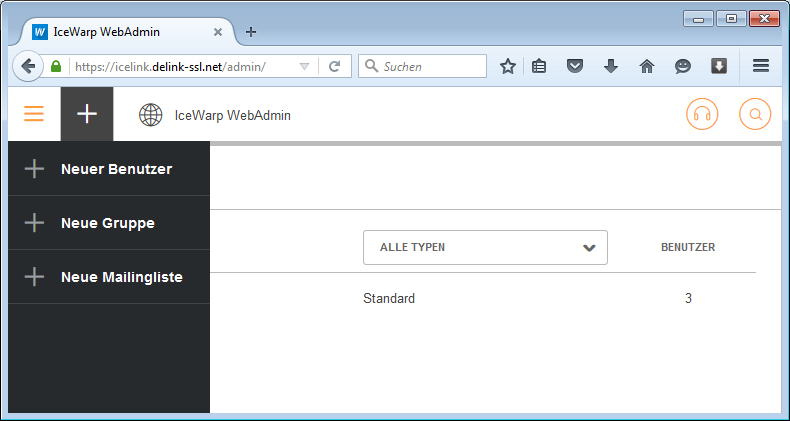Close the IceWarp WebAdmin tab
The width and height of the screenshot is (790, 421).
218,31
